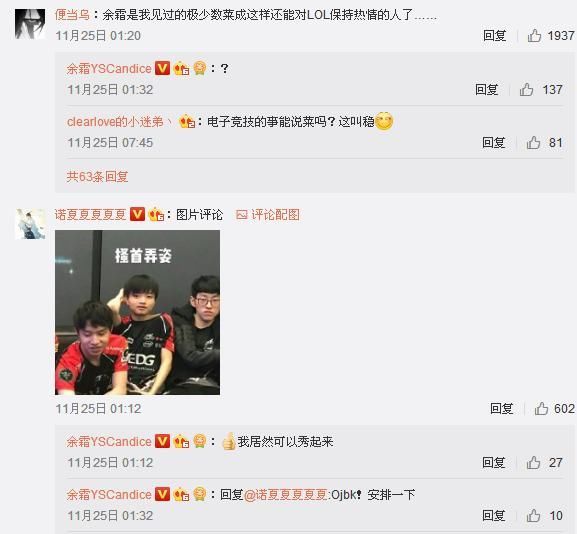Reply to 便当鸟's comment at 01:20
The width and height of the screenshot is (577, 534).
click(495, 36)
